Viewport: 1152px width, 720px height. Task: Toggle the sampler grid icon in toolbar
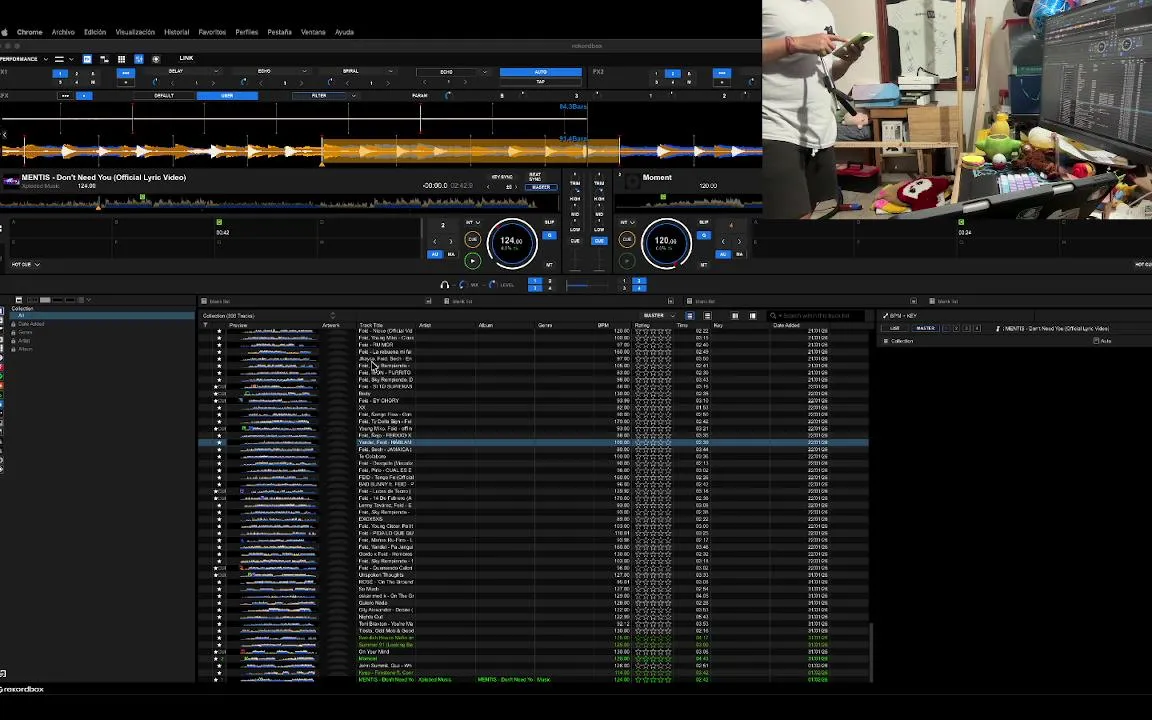(121, 59)
